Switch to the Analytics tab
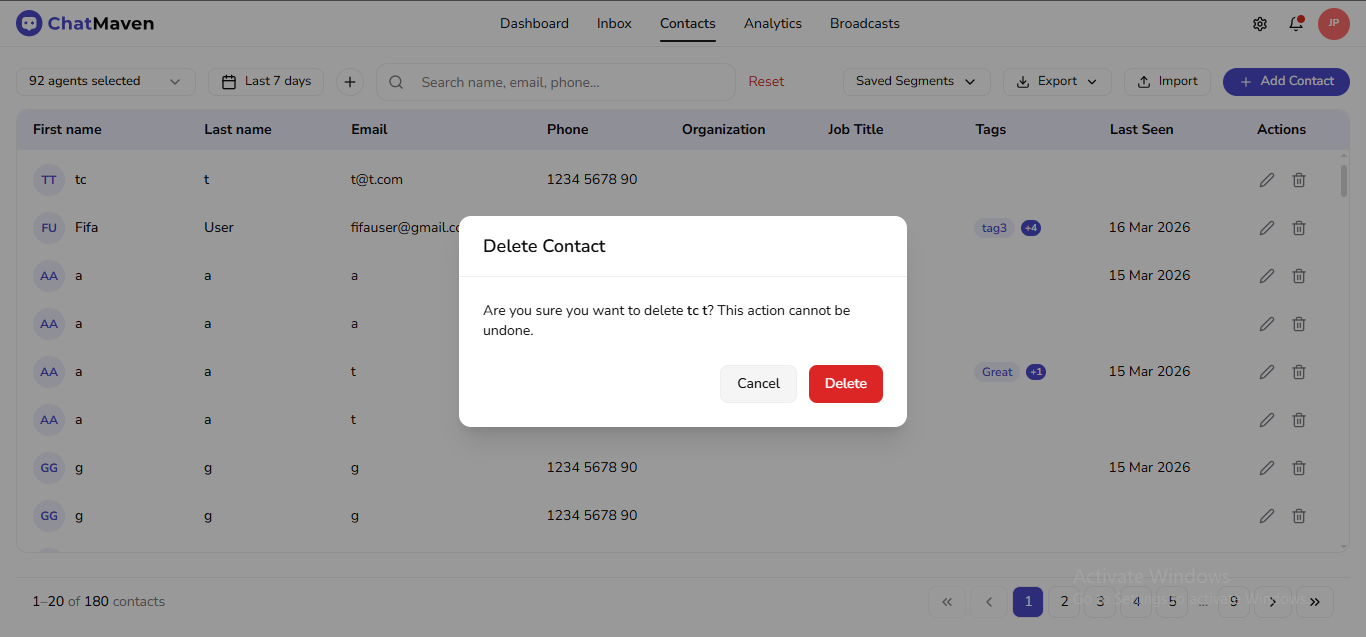1366x637 pixels. click(x=772, y=23)
